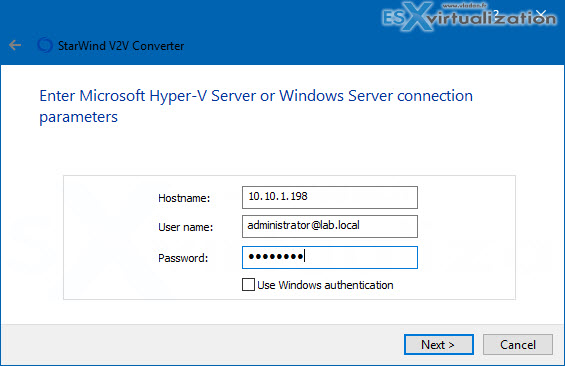Tick the Use Windows authentication checkbox
565x366 pixels.
click(248, 285)
